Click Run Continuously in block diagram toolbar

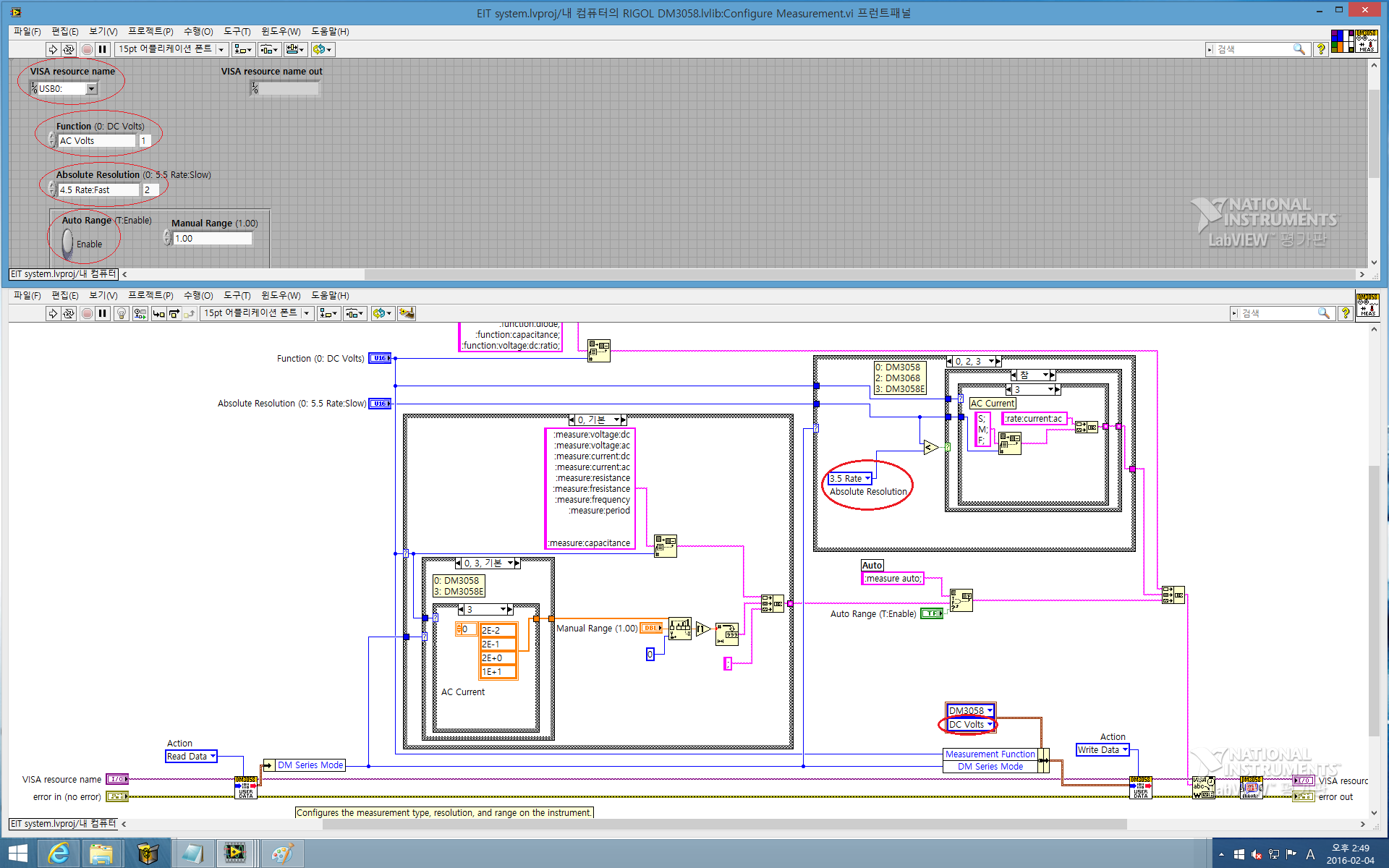tap(69, 313)
